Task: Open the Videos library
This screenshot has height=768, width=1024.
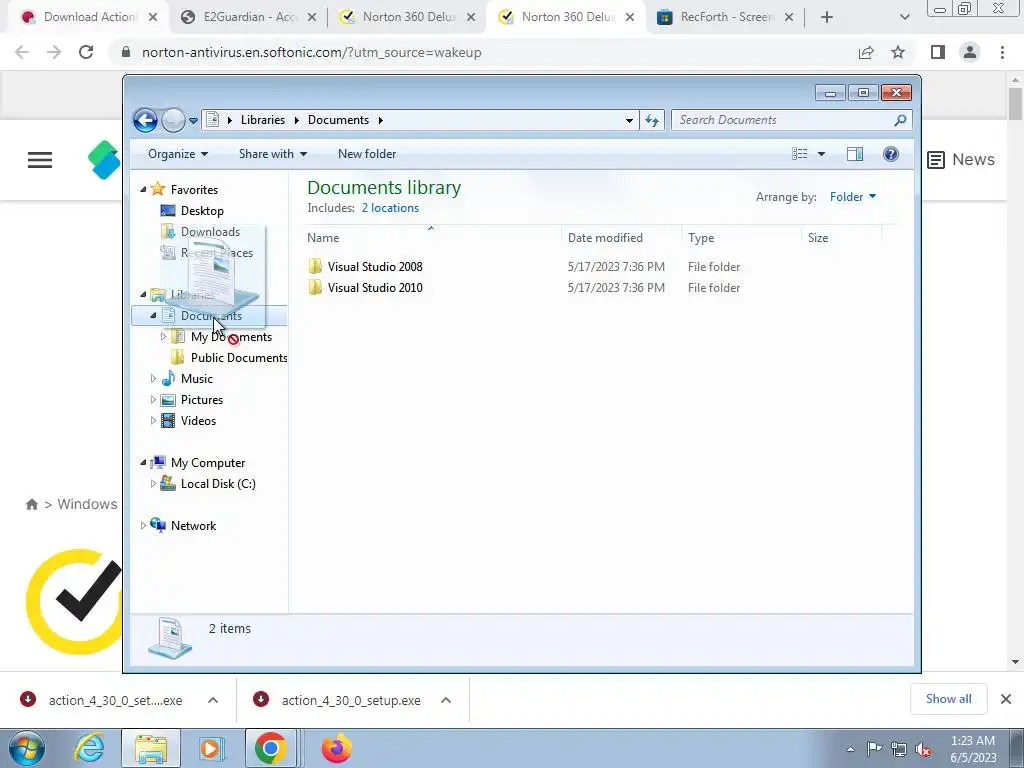Action: [198, 421]
